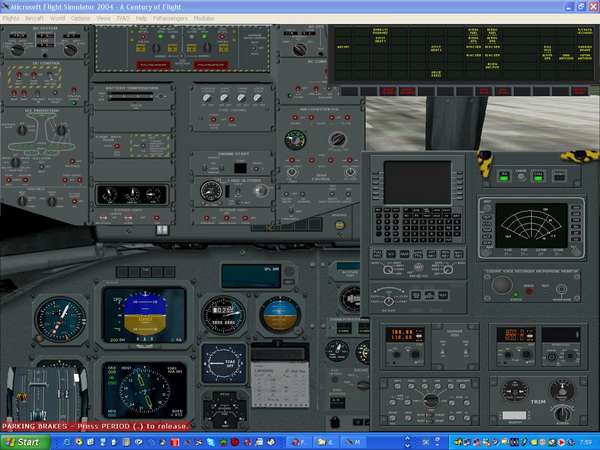The image size is (600, 450).
Task: Turn the left radio tuning knob
Action: pos(416,355)
